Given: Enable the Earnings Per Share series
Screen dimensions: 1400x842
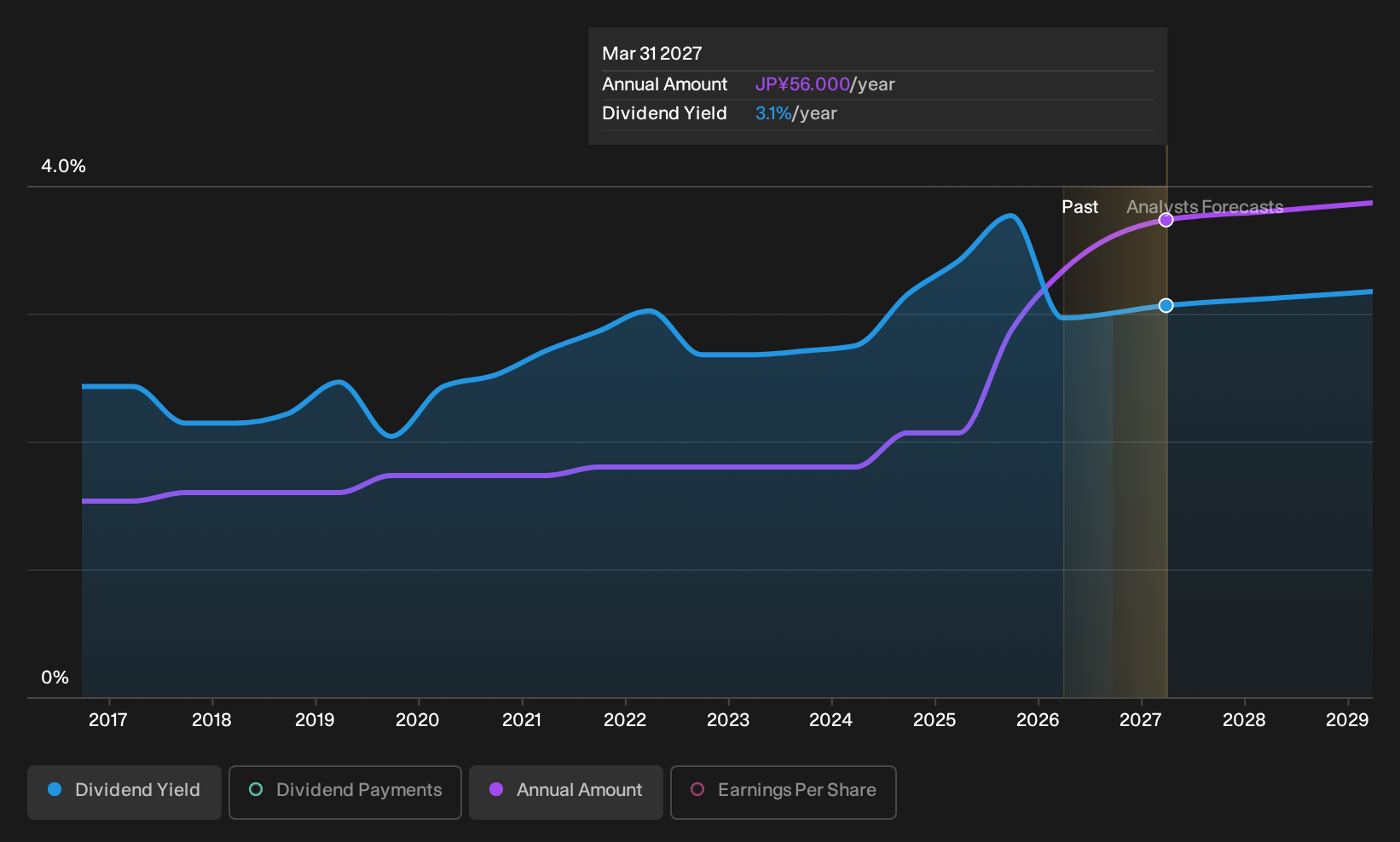Looking at the screenshot, I should [x=784, y=793].
